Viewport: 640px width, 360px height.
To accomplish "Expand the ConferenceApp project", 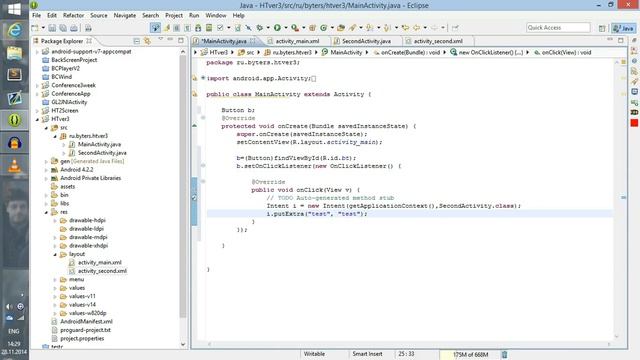I will tap(38, 94).
